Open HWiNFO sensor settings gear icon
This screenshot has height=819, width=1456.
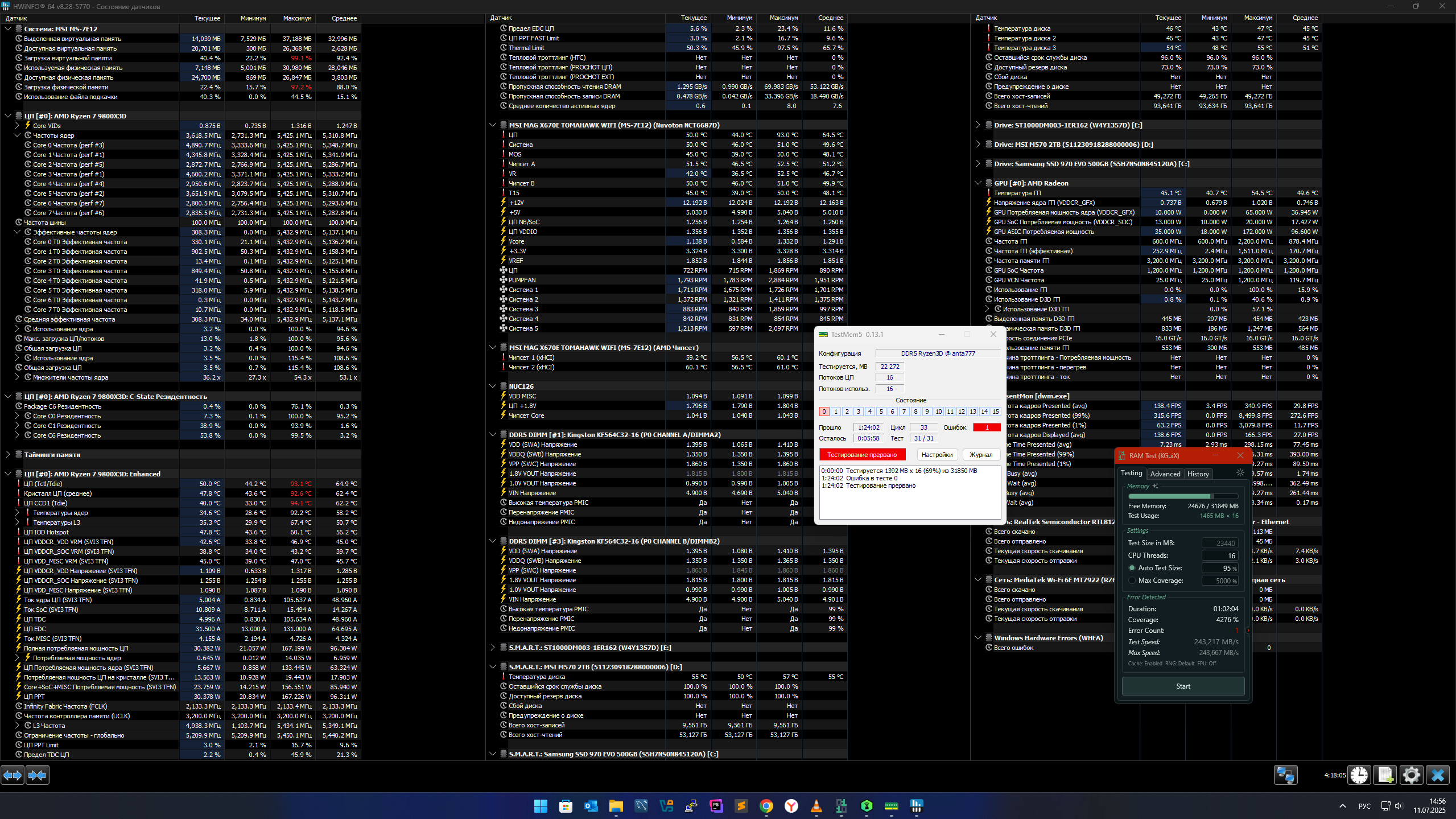click(1411, 775)
